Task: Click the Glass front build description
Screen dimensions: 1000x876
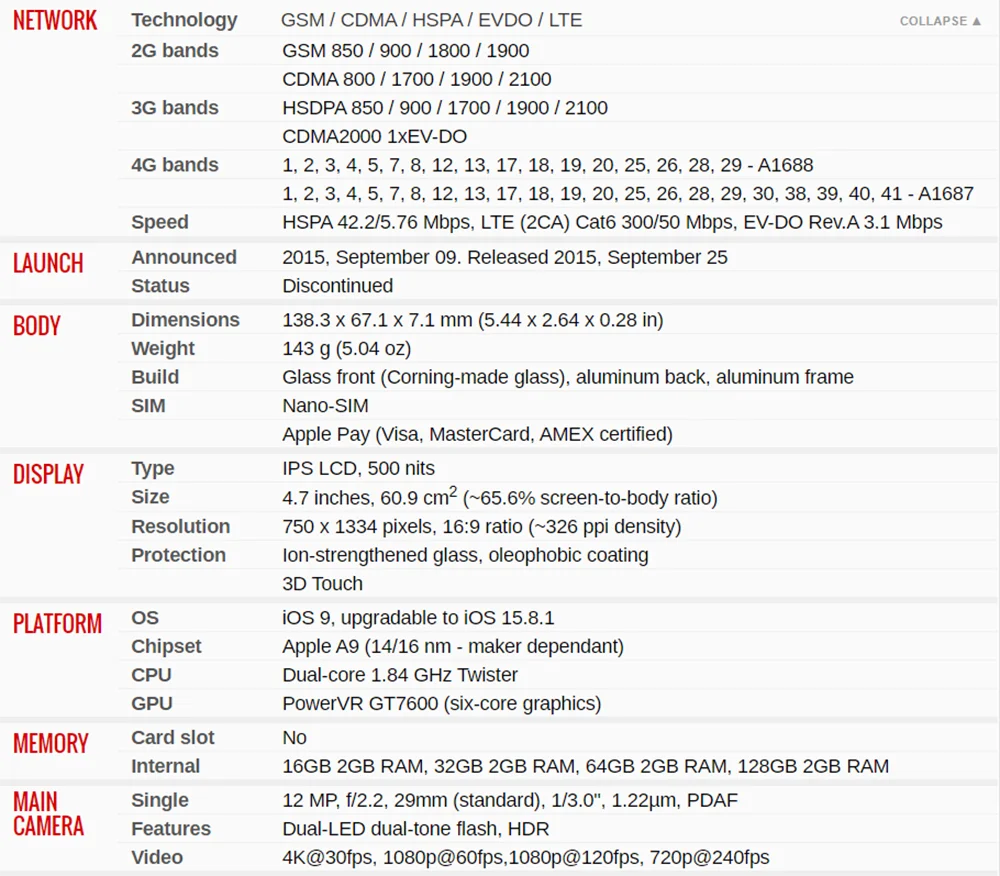Action: click(x=568, y=377)
